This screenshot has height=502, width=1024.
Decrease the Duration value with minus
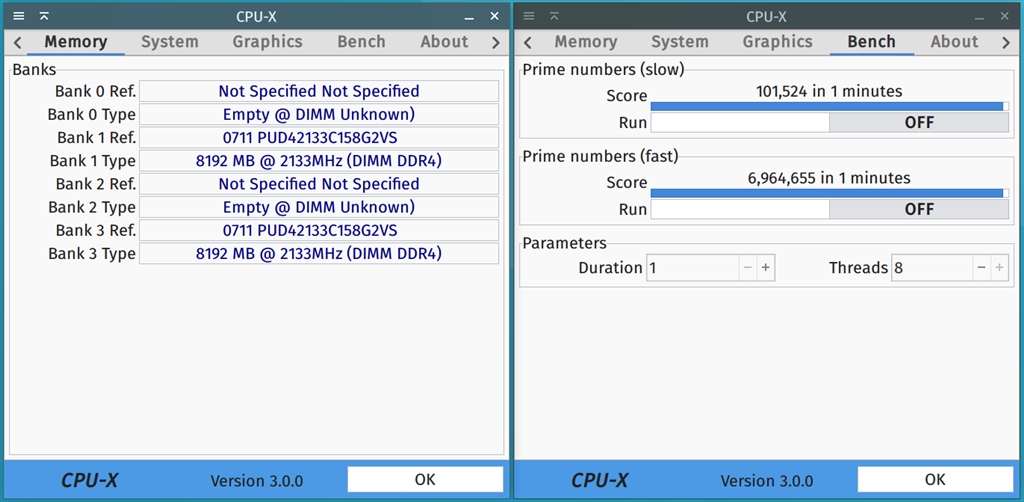[748, 268]
